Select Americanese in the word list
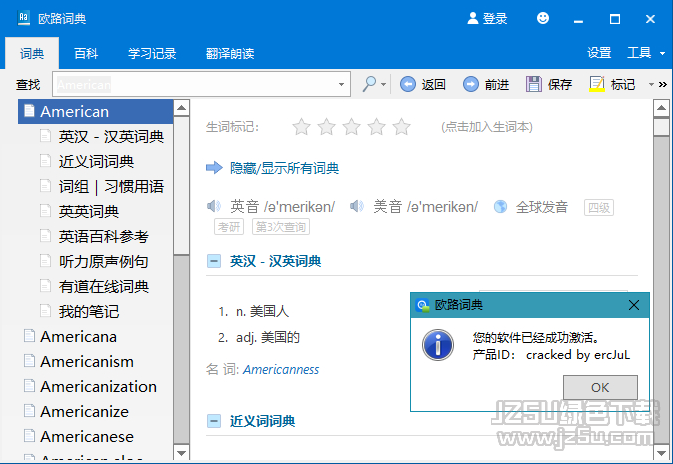This screenshot has width=673, height=464. pyautogui.click(x=87, y=436)
